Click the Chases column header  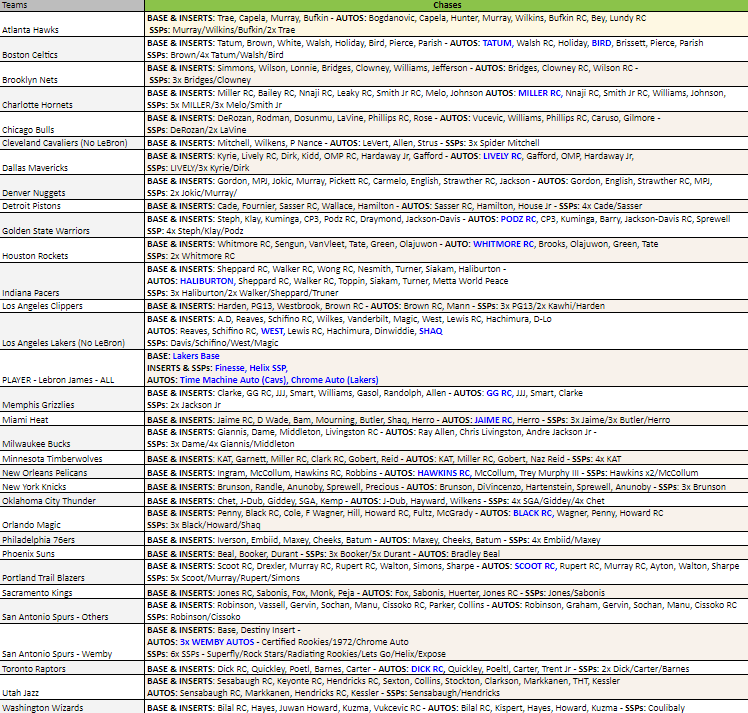[446, 6]
